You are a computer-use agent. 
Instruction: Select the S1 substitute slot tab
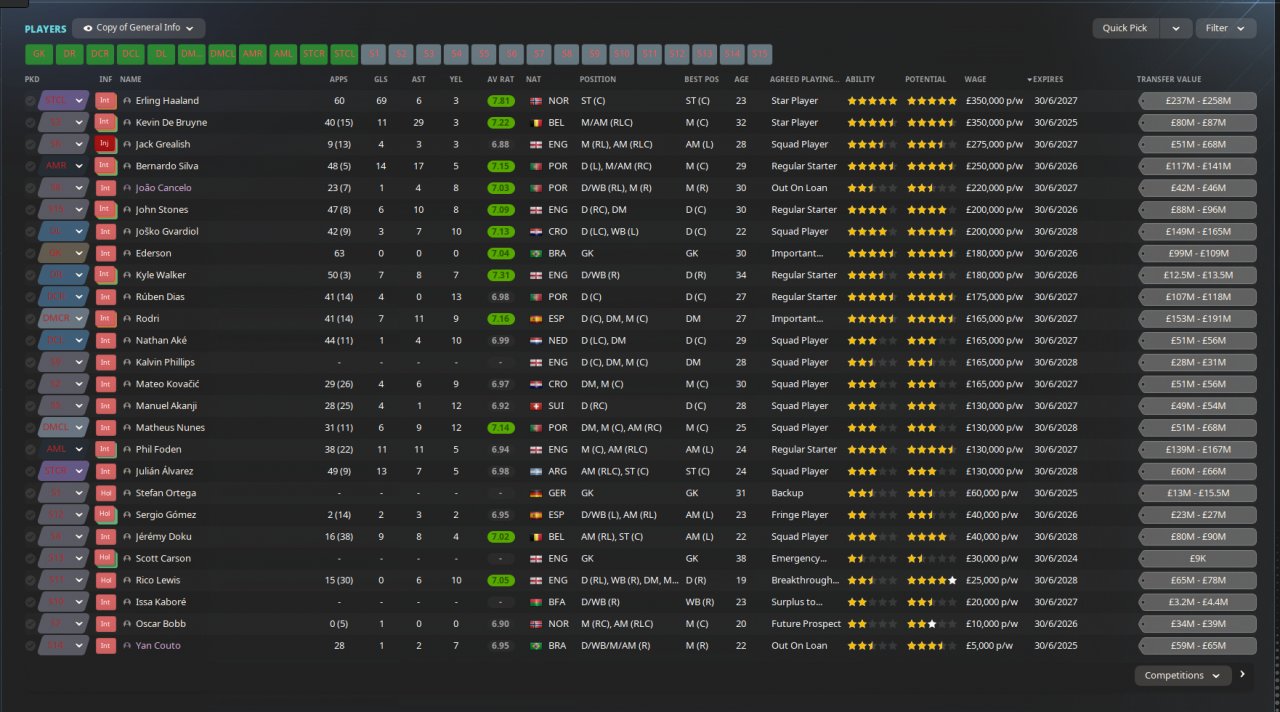tap(375, 55)
